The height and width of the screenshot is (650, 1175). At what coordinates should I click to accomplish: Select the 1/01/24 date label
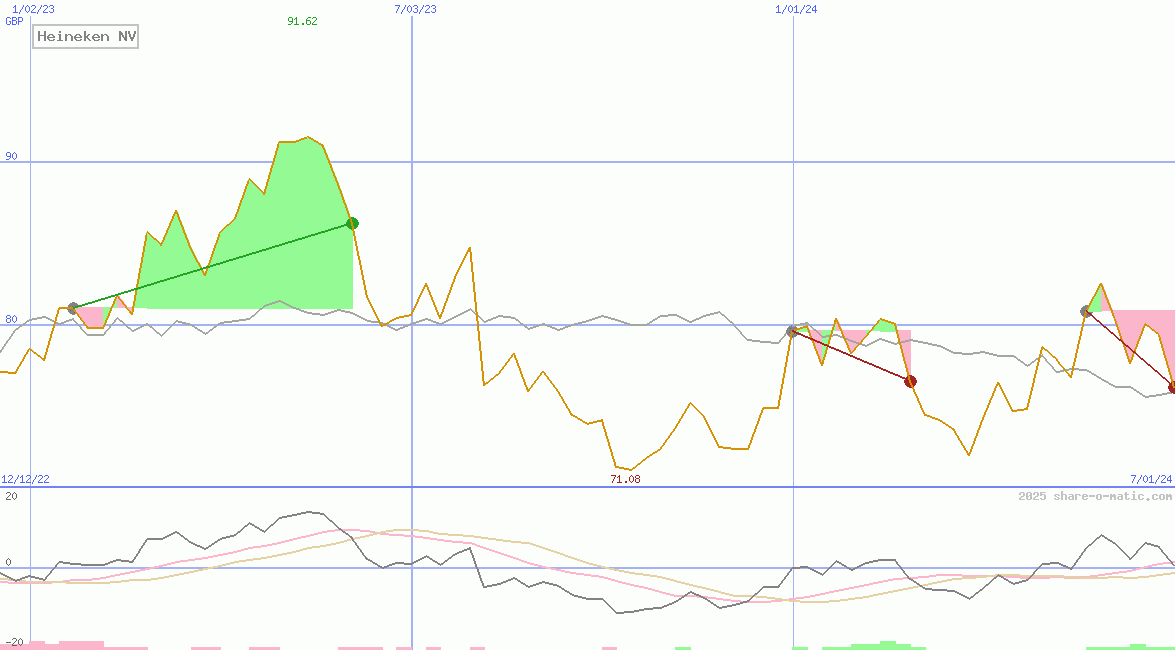[796, 9]
